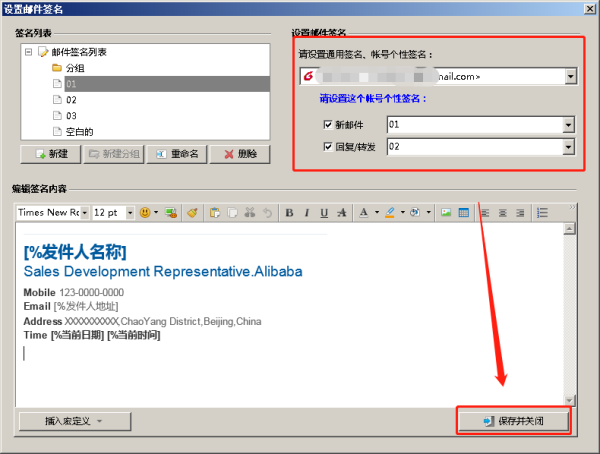
Task: Show more toolbar items with the chevron
Action: (x=572, y=207)
